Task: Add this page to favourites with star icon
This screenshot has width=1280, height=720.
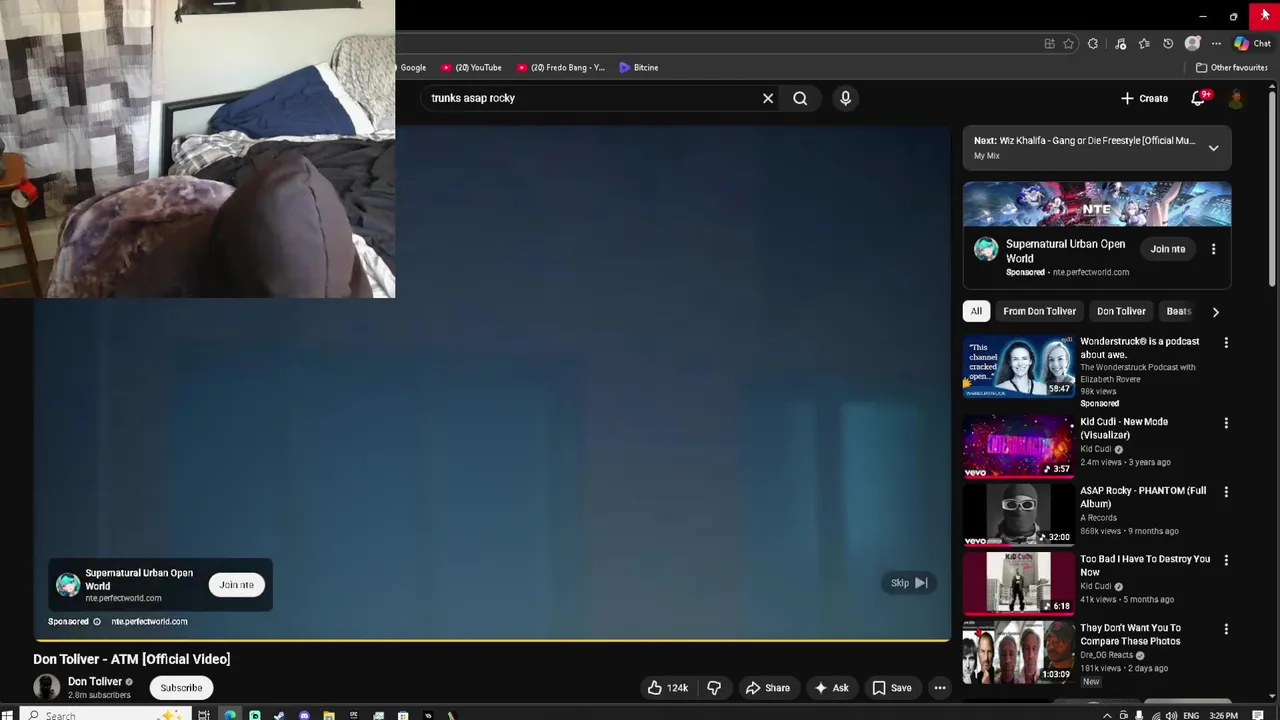Action: [x=1069, y=44]
